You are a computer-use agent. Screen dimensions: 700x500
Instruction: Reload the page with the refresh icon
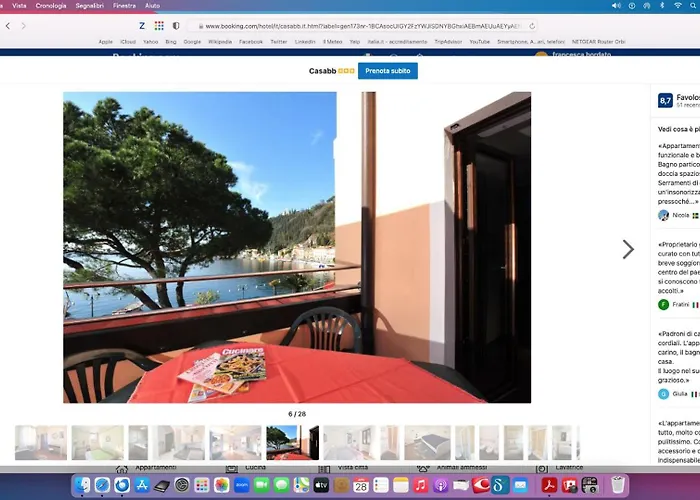coord(532,26)
